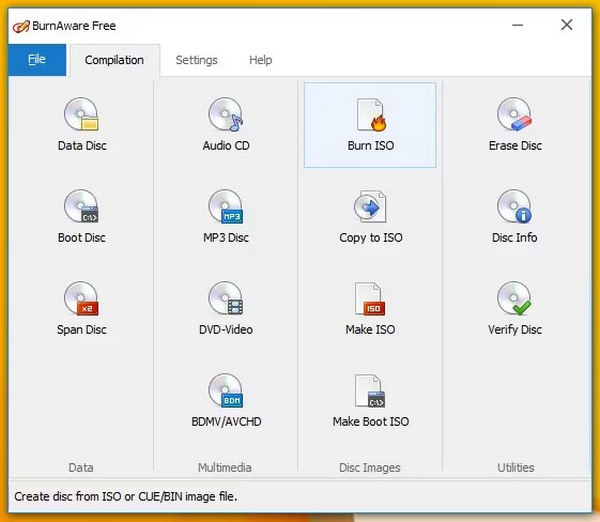Run the Verify Disc utility

pos(515,308)
